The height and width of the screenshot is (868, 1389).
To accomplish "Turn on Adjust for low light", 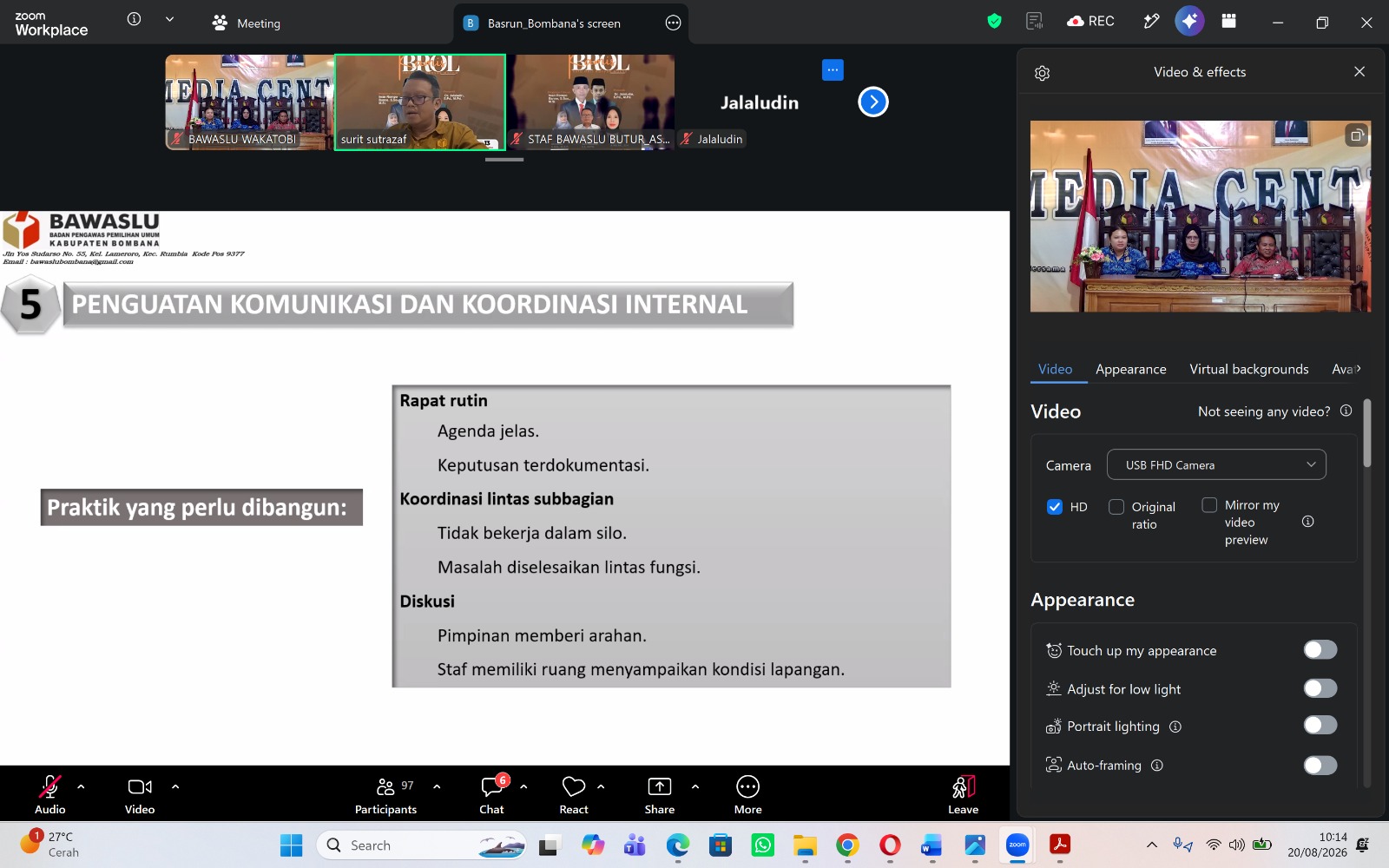I will [1320, 688].
